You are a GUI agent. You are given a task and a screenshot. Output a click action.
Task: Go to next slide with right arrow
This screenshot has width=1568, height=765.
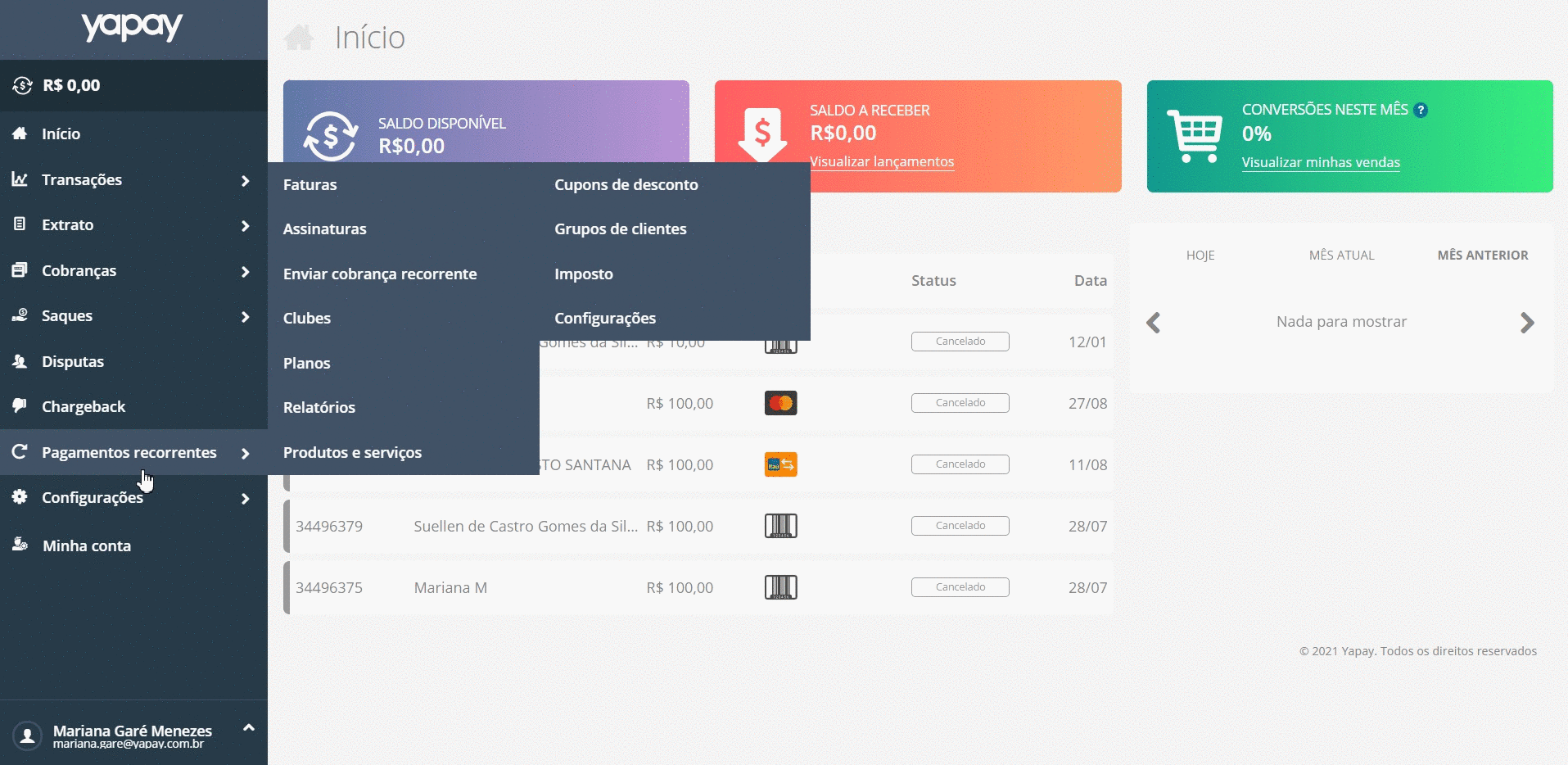(x=1526, y=323)
